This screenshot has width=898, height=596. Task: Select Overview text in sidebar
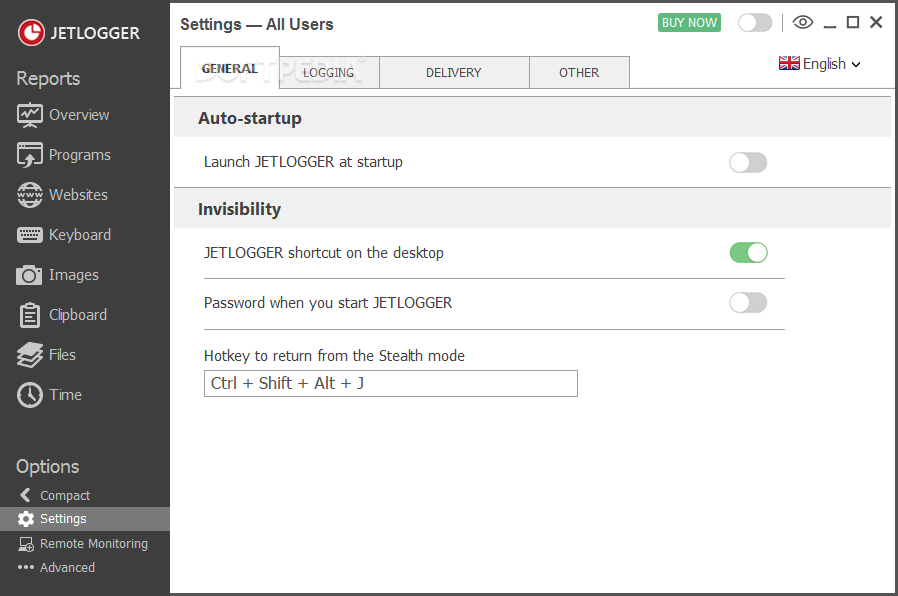(79, 115)
